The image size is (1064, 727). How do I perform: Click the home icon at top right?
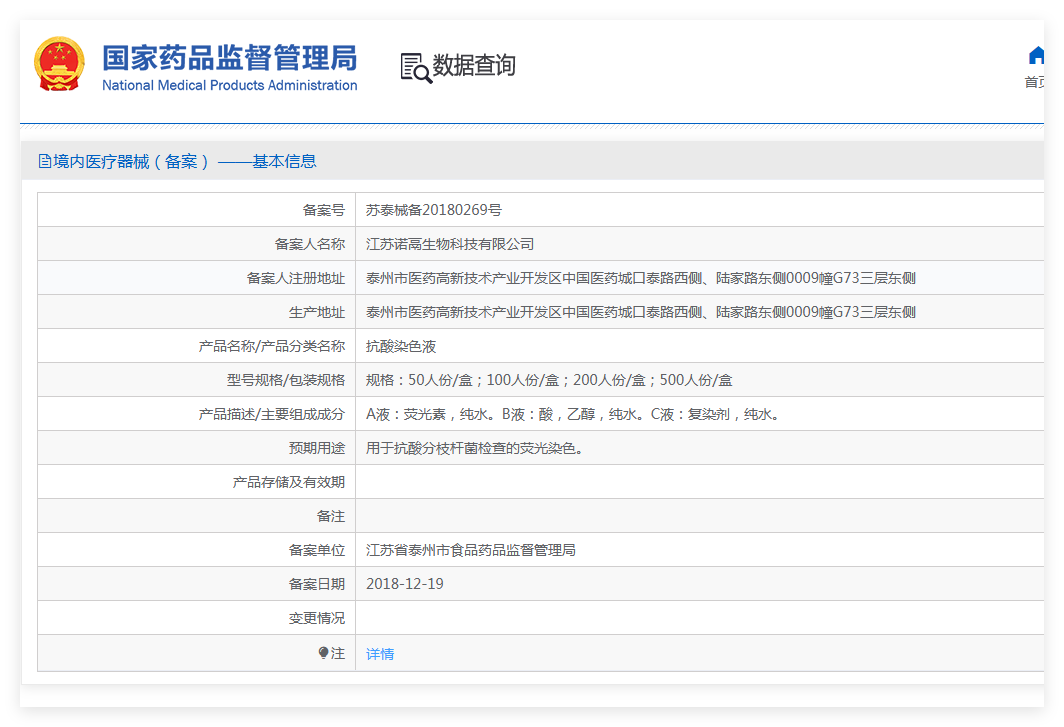tap(1036, 55)
